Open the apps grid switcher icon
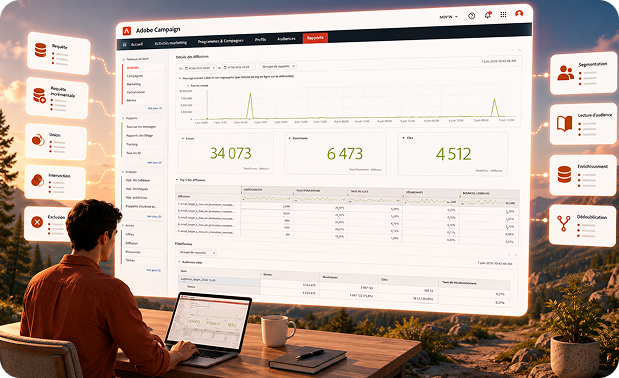Screen dimensions: 619x378 tap(503, 15)
